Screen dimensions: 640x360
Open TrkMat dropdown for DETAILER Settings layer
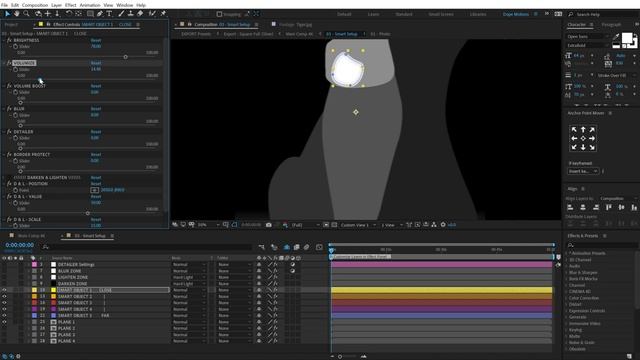[234, 264]
